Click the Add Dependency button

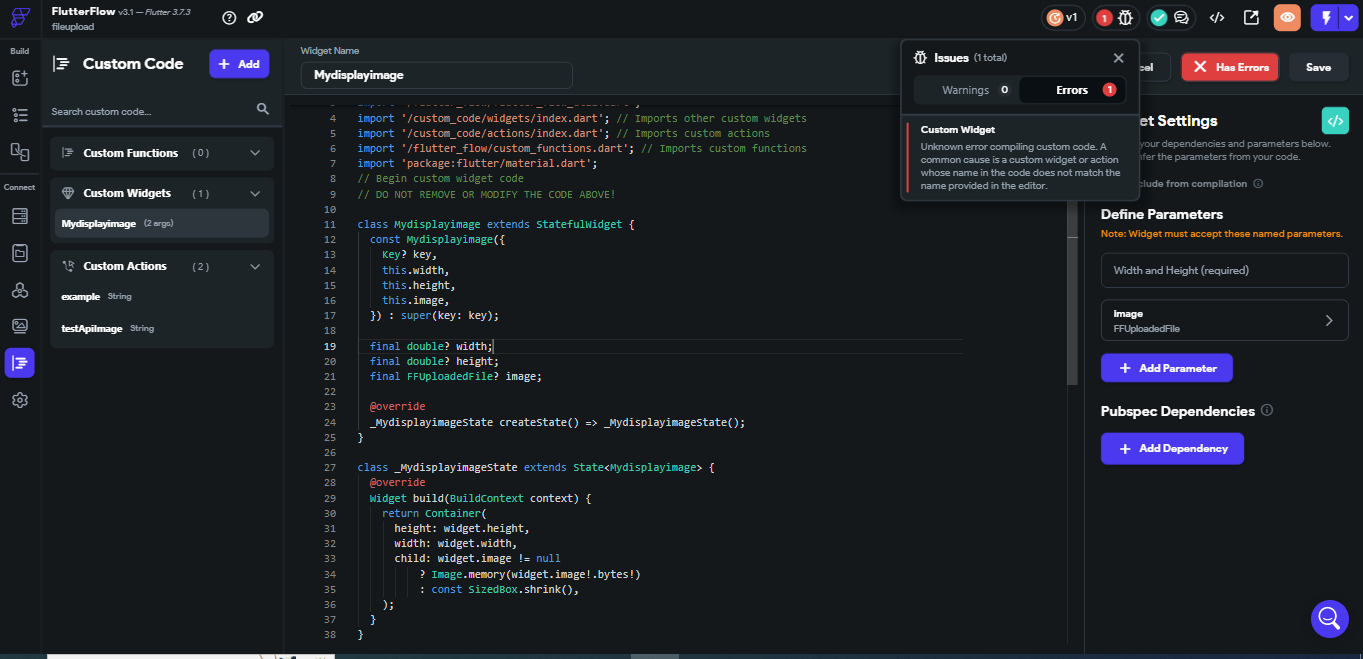click(1172, 448)
